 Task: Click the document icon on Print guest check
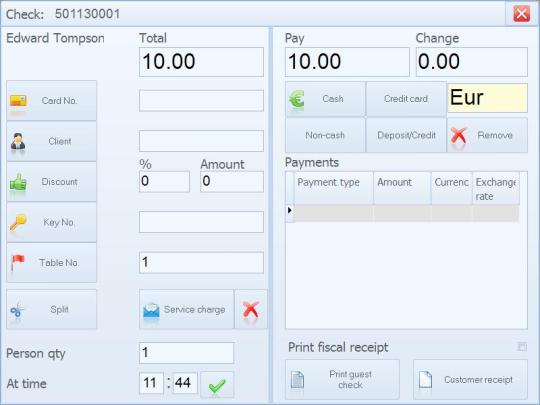pos(298,380)
